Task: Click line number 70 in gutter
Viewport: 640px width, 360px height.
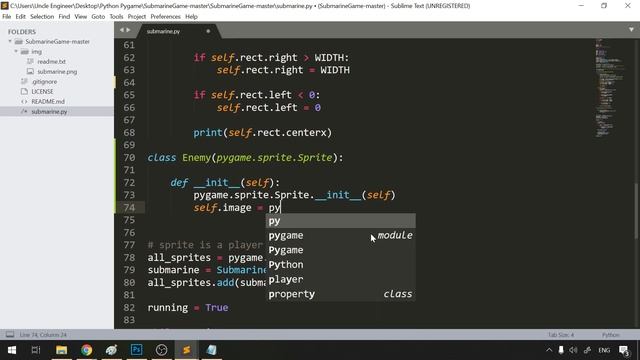Action: (x=129, y=158)
